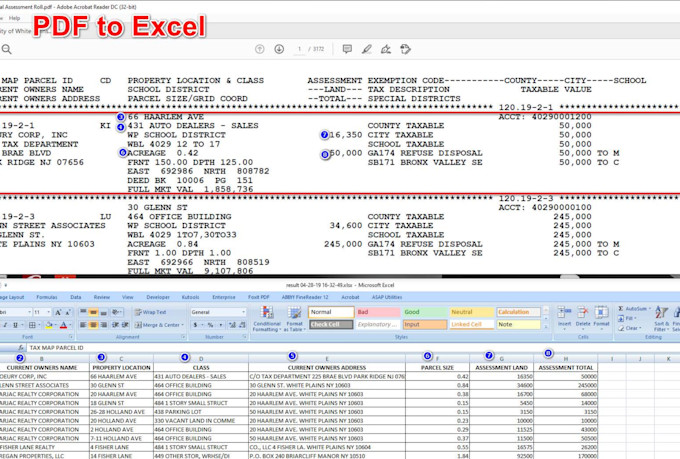Click the page number field in Acrobat
This screenshot has width=680, height=459.
[299, 49]
